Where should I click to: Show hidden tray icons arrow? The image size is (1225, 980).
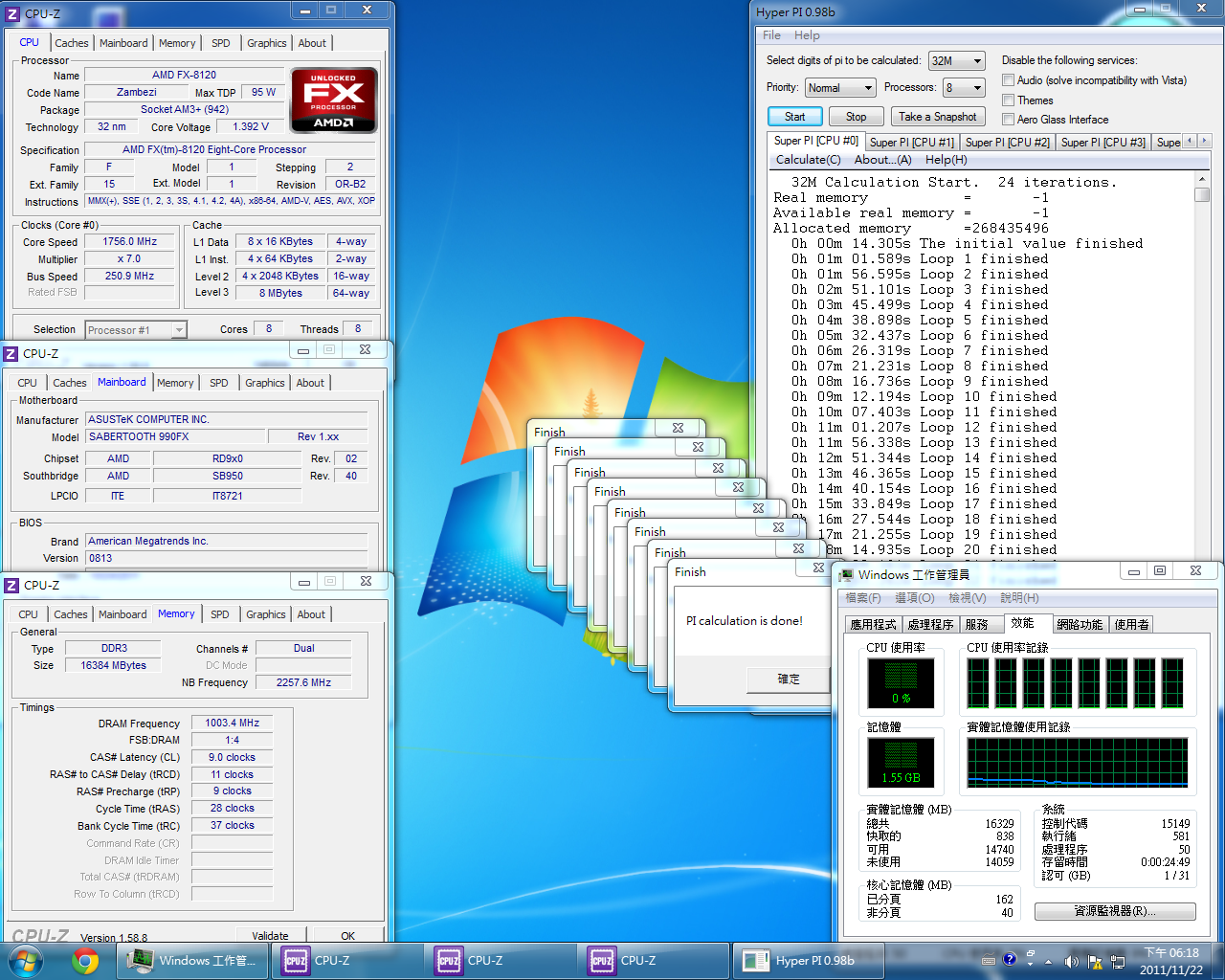1049,961
